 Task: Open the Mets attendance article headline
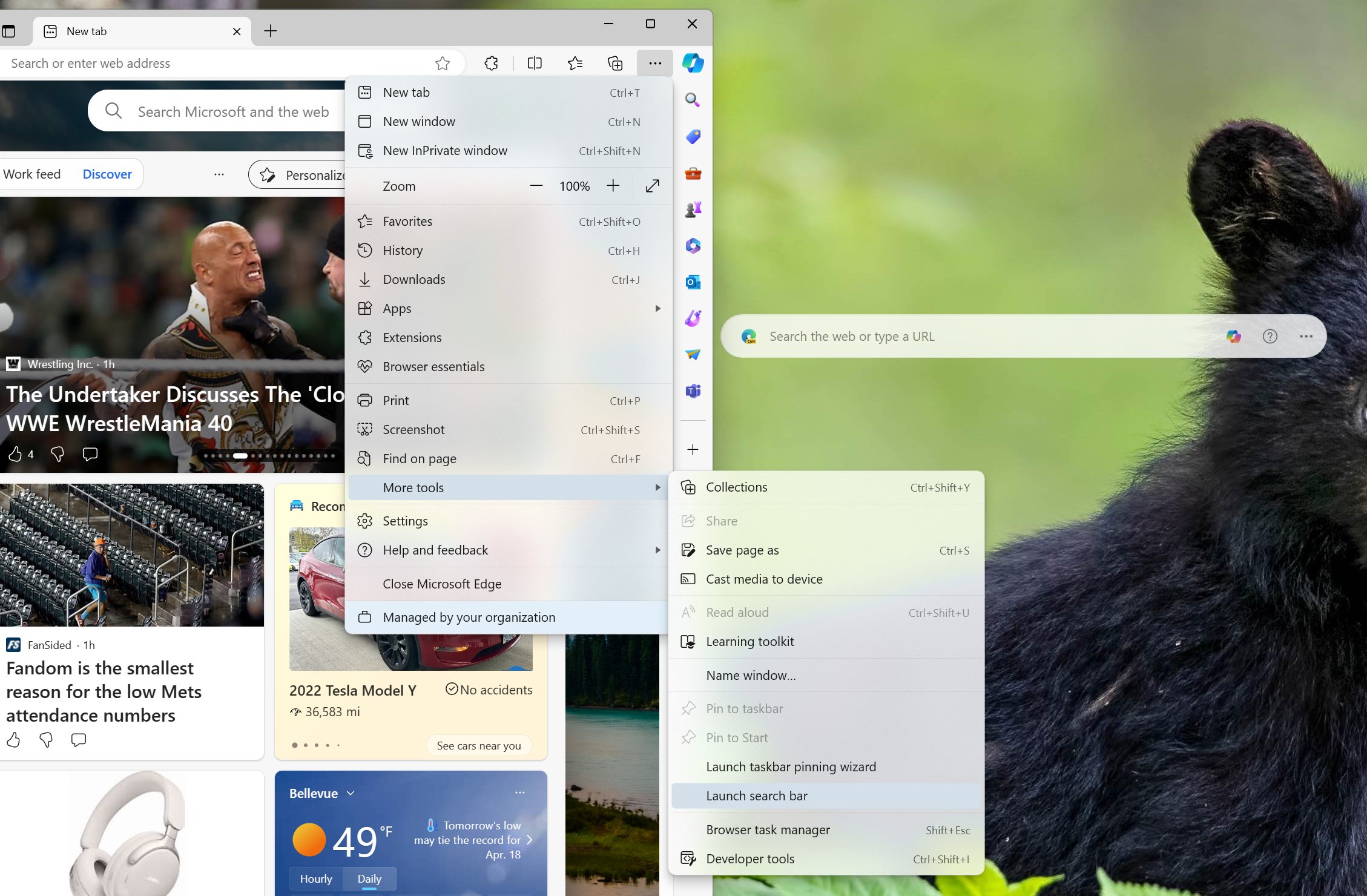point(104,691)
